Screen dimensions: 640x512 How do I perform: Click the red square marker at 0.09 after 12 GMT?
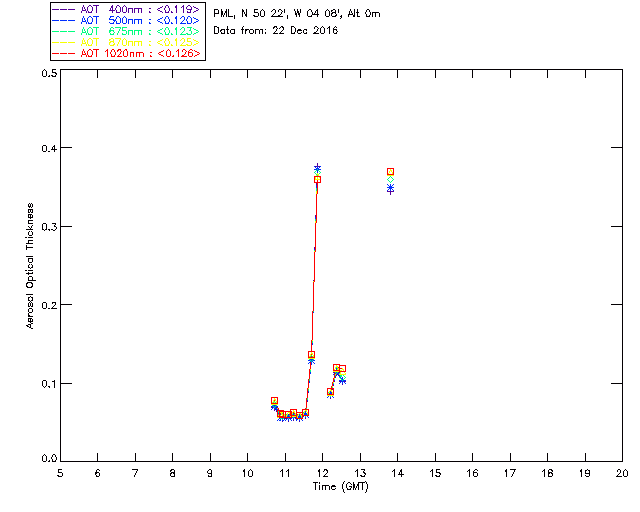pos(330,392)
